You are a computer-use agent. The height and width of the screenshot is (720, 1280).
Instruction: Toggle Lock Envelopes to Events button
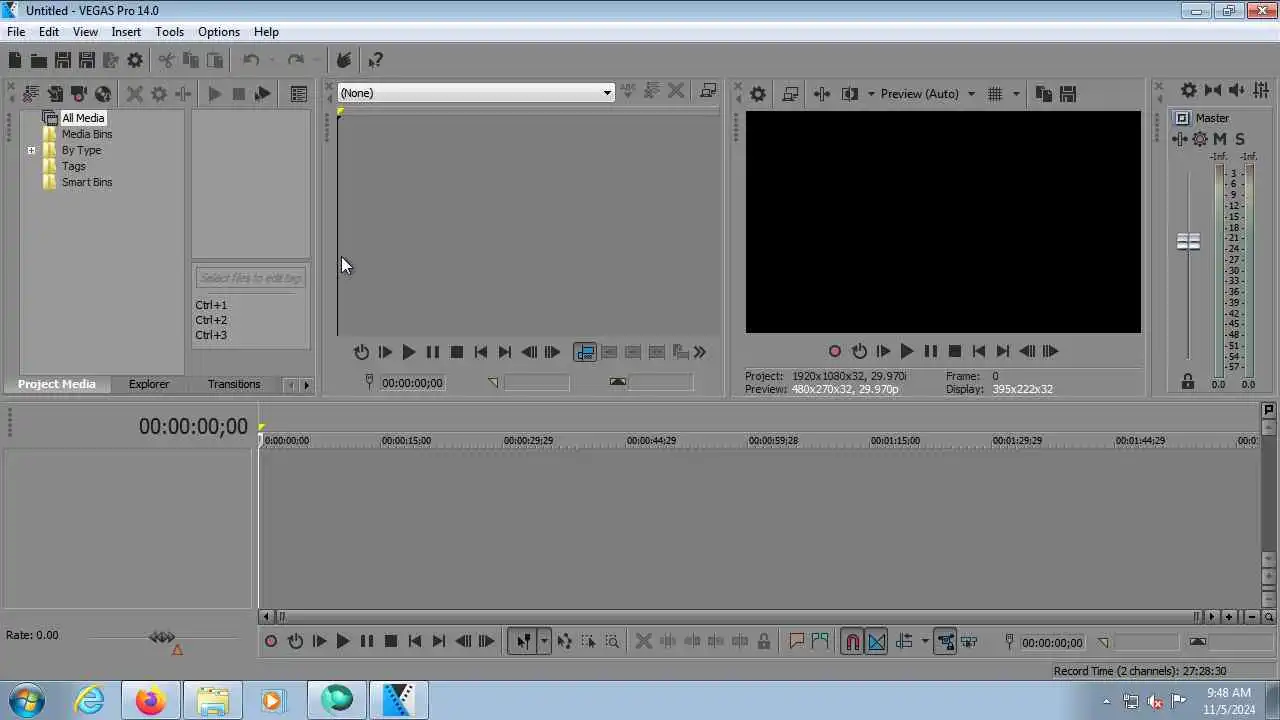945,642
